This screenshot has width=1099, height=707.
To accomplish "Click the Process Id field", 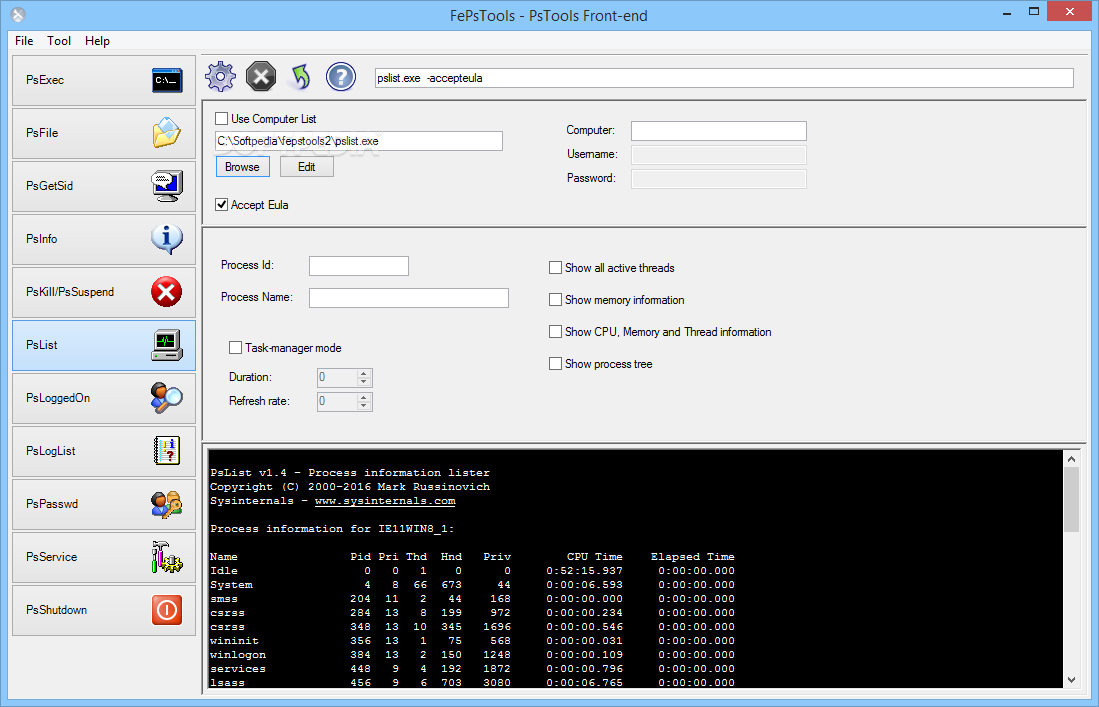I will pyautogui.click(x=359, y=266).
